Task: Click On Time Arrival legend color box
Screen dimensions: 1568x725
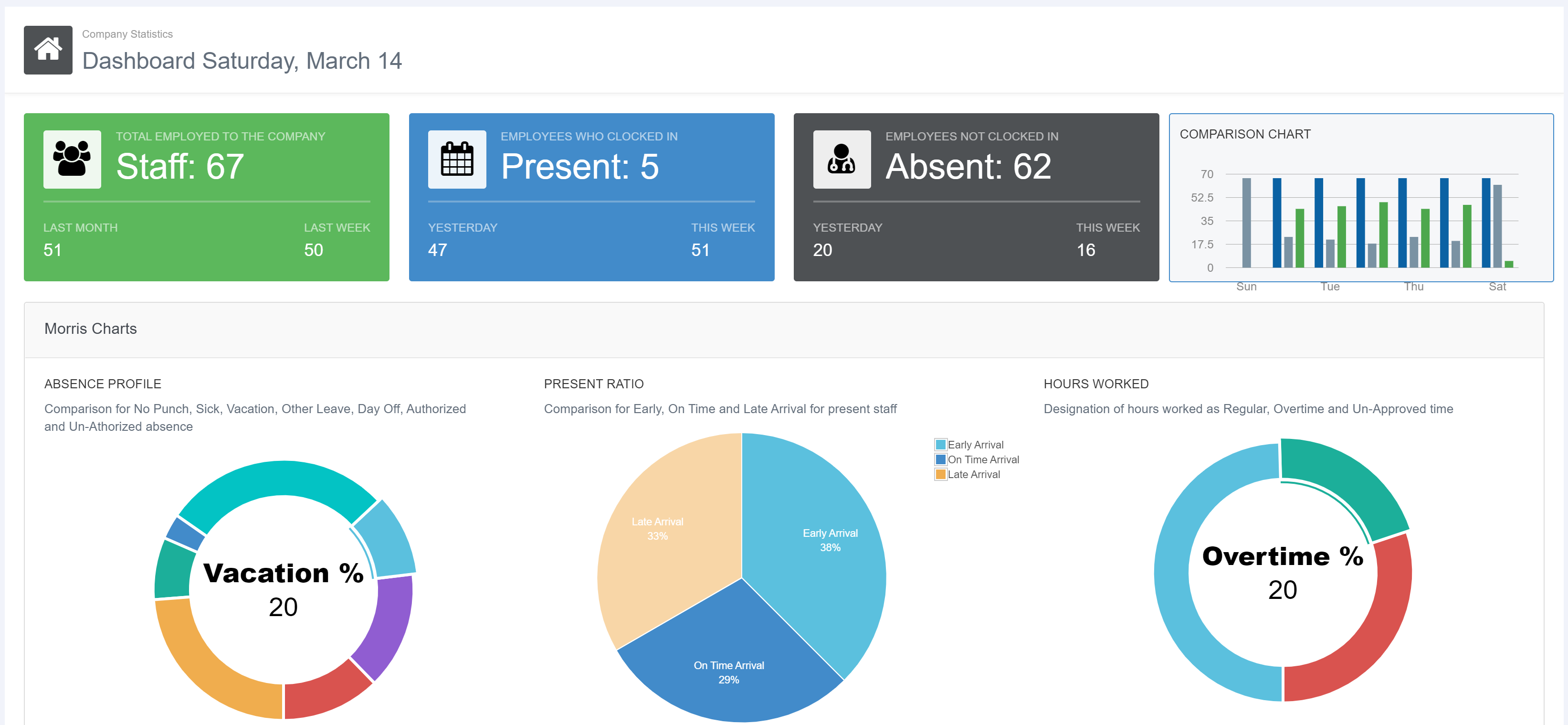Action: [940, 459]
